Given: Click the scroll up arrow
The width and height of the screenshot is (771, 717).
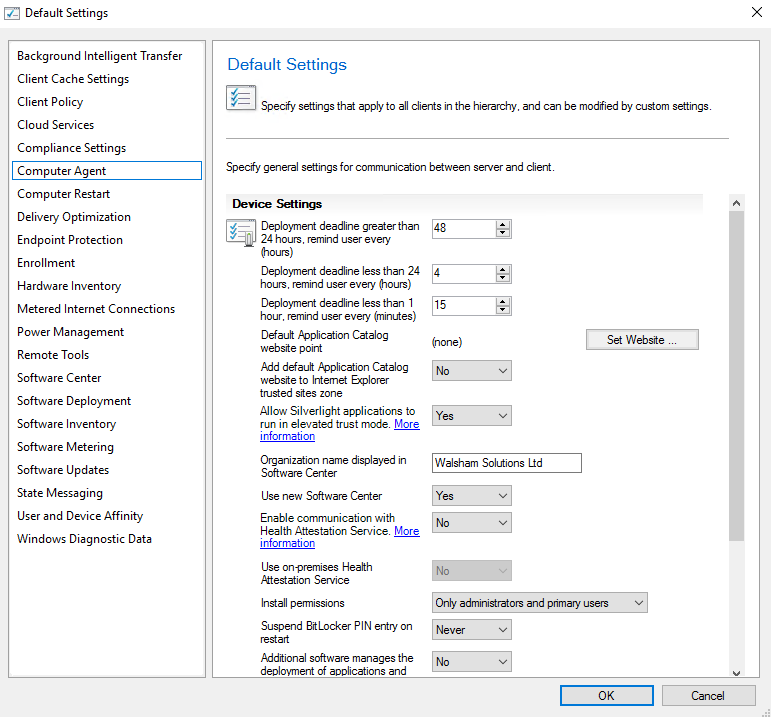Looking at the screenshot, I should [x=736, y=203].
